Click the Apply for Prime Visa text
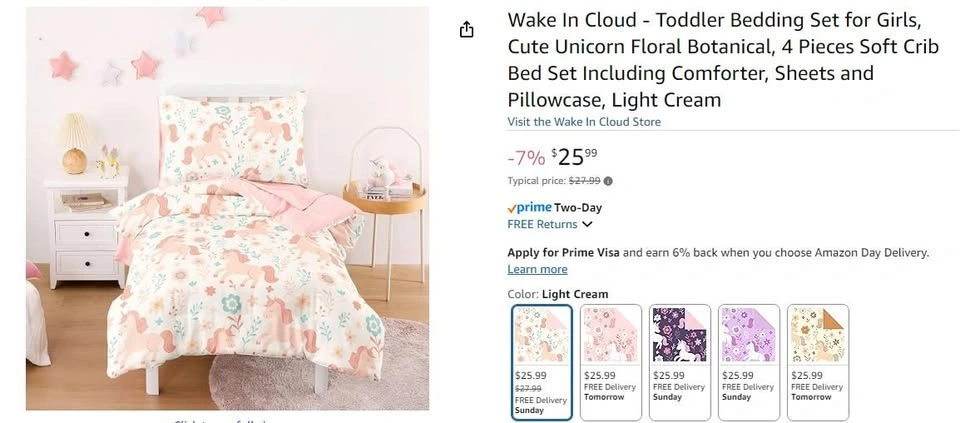 (x=563, y=253)
